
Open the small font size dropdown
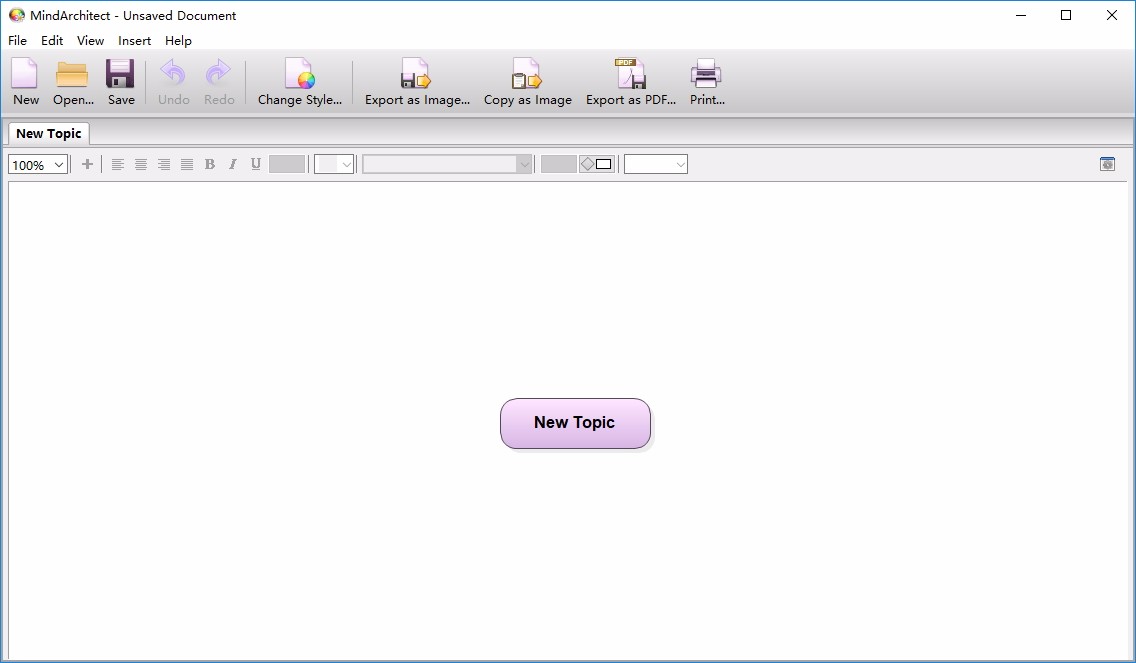click(334, 164)
